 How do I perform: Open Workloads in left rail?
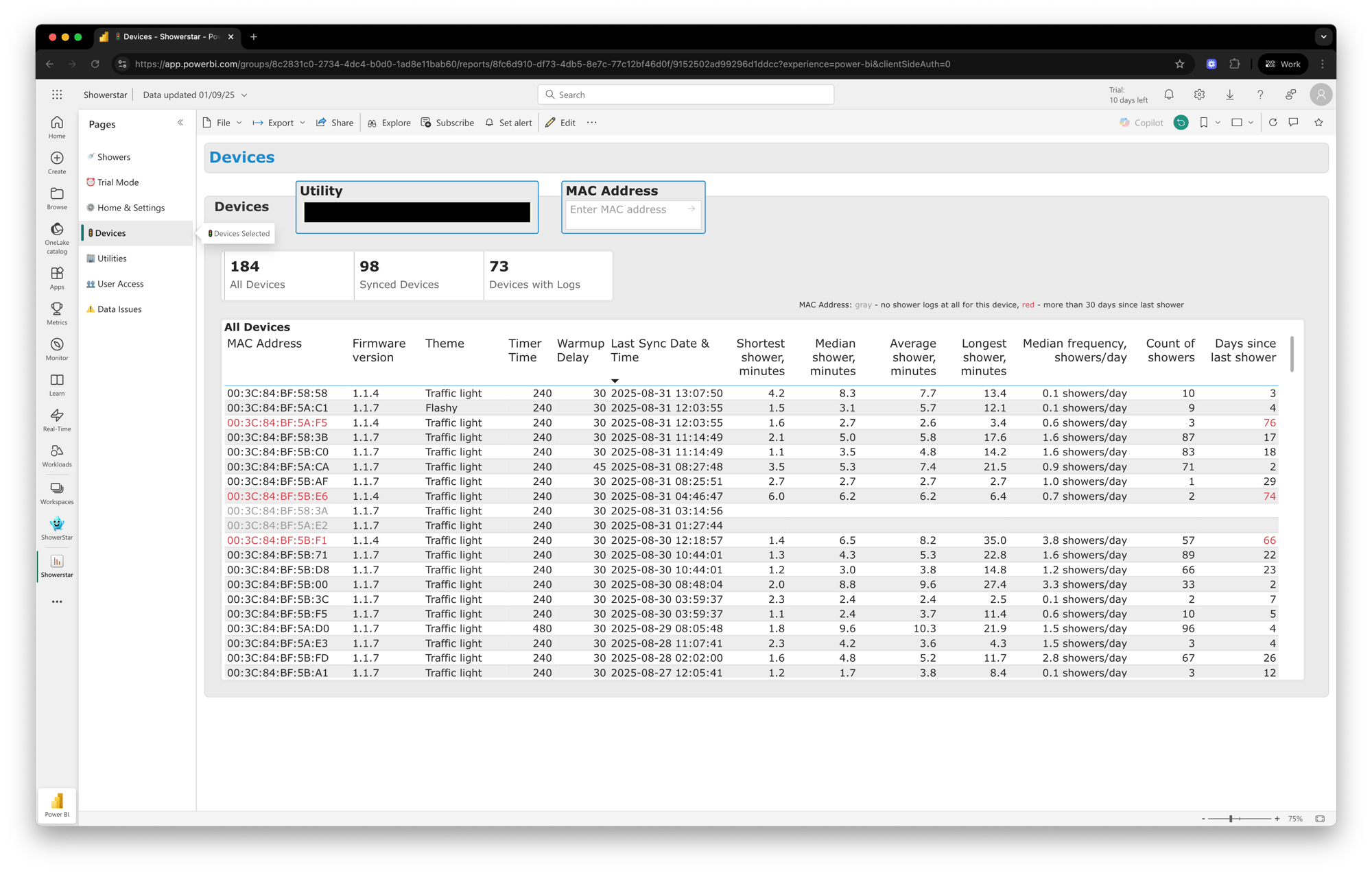coord(57,456)
